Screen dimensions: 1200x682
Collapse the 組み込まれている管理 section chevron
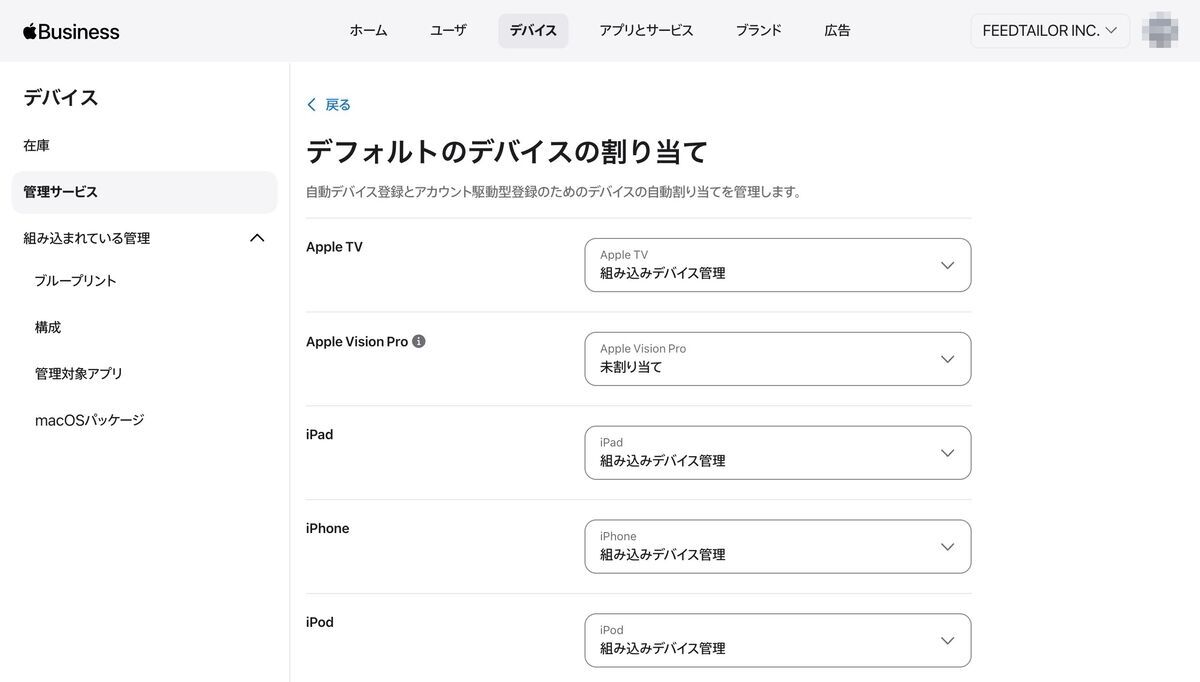coord(257,238)
